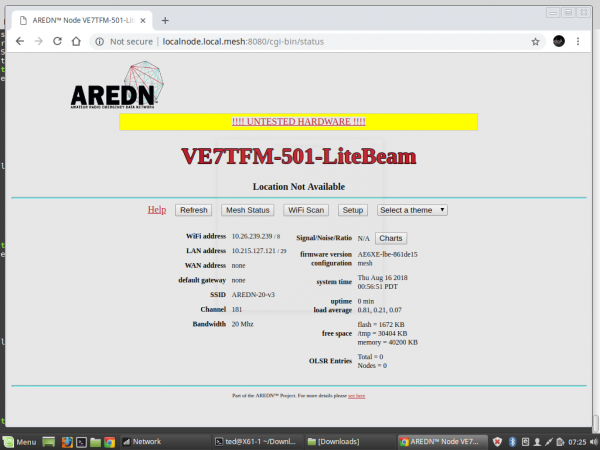
Task: Click the Refresh button
Action: pyautogui.click(x=194, y=210)
